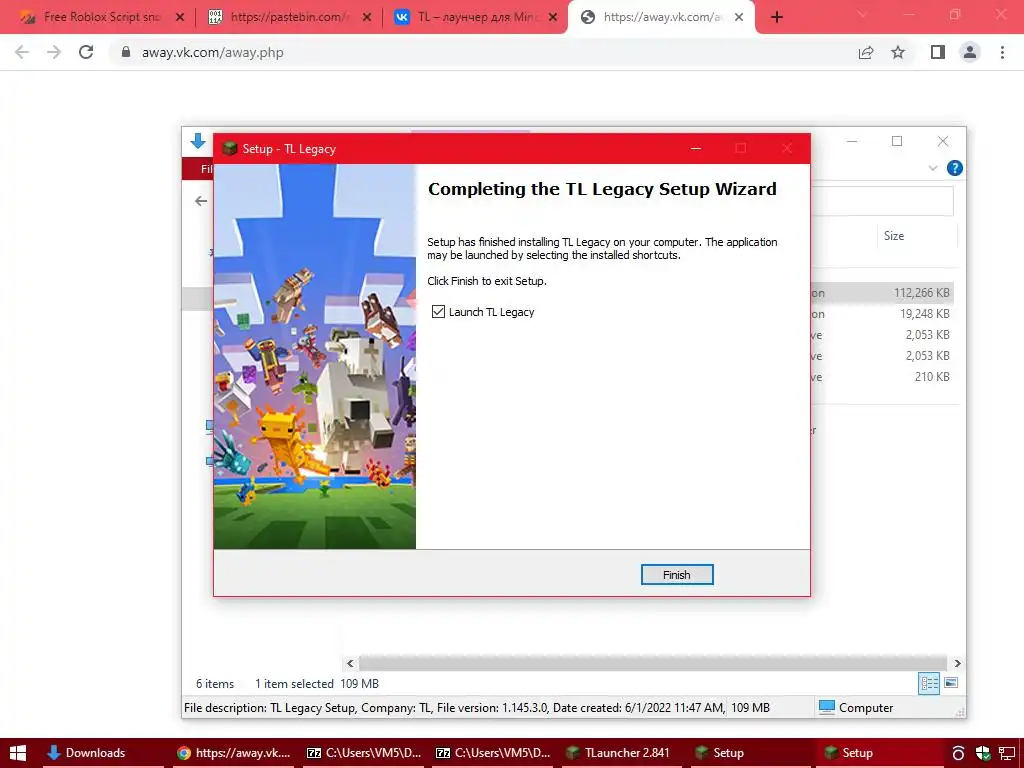Open the Windows Start menu

pyautogui.click(x=18, y=753)
